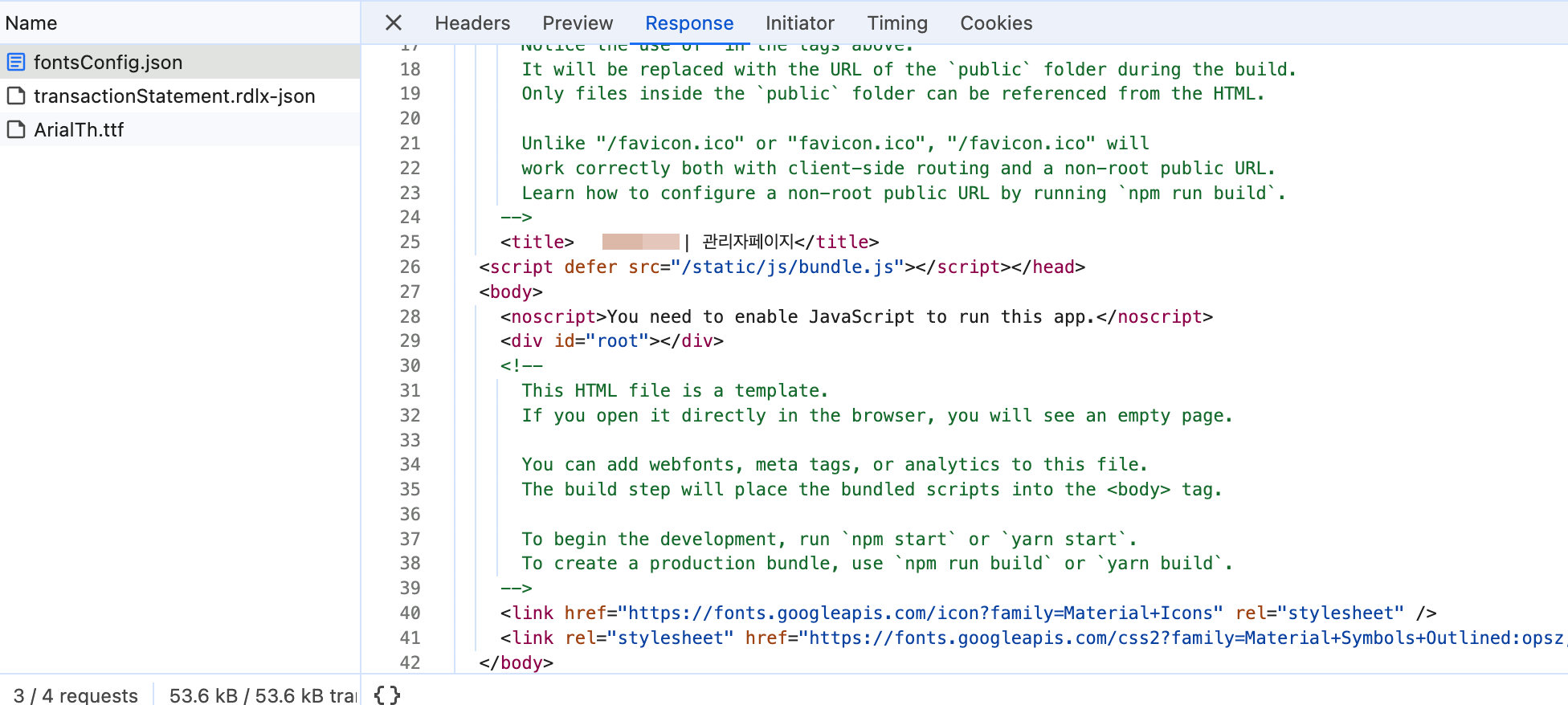
Task: Click the "To begin the development" comment line
Action: (x=829, y=539)
